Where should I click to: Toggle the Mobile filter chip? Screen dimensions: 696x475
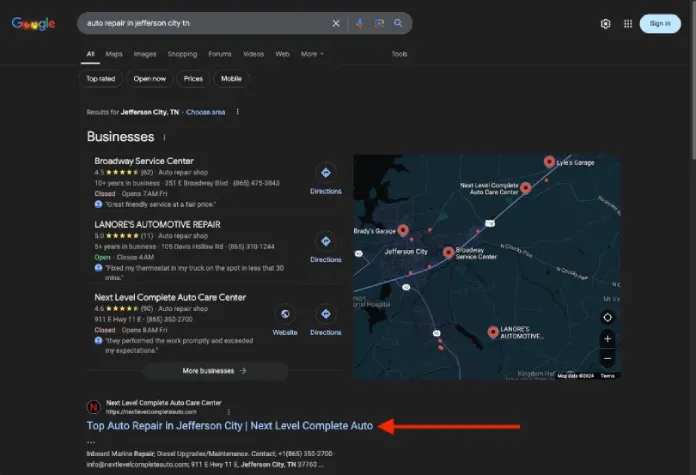click(231, 79)
